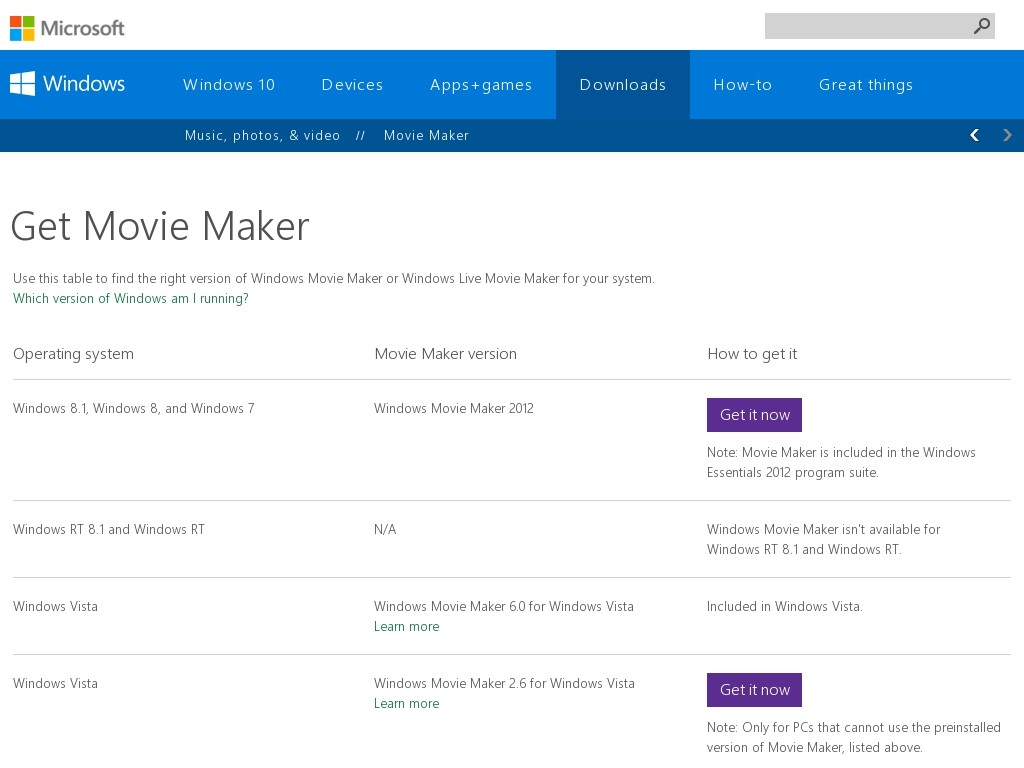Click the Movie Maker version column header
1024x768 pixels.
445,354
